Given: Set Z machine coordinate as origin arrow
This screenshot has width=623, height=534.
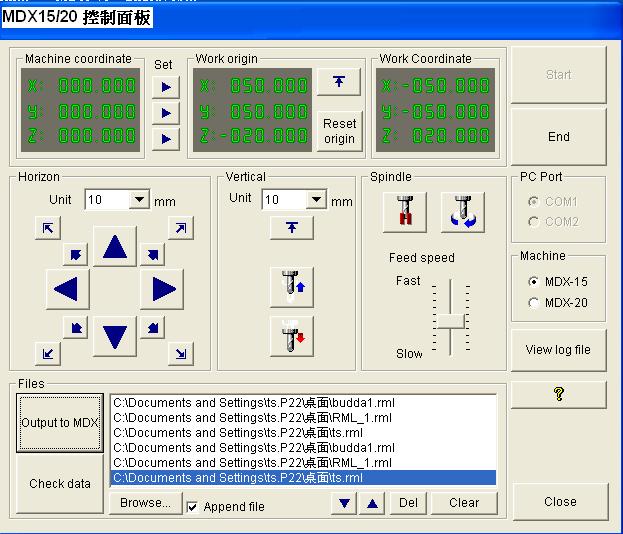Looking at the screenshot, I should click(x=166, y=139).
